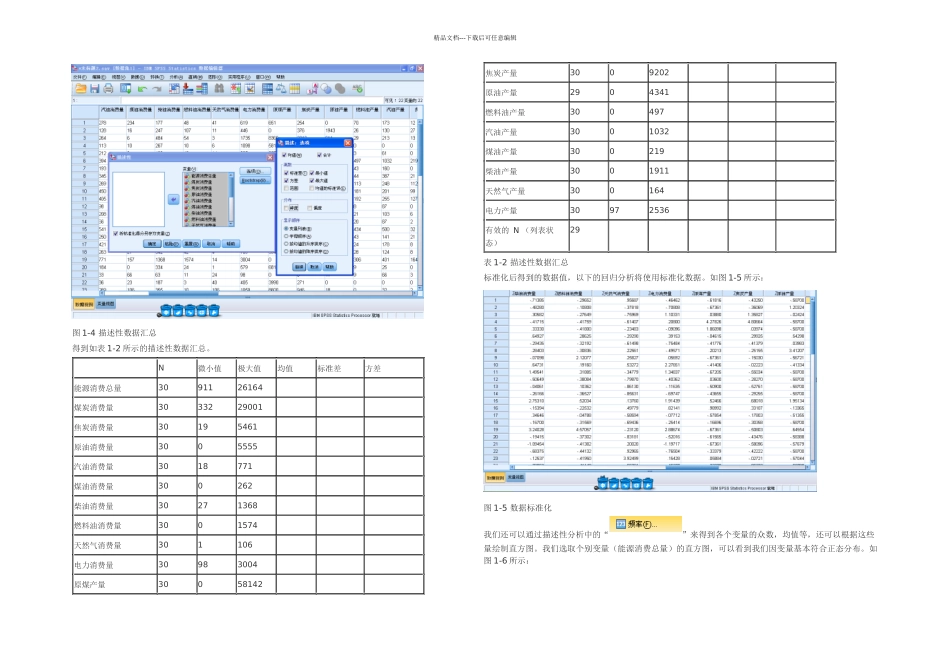Select the ascending means order radio button
The image size is (950, 672).
pos(286,244)
